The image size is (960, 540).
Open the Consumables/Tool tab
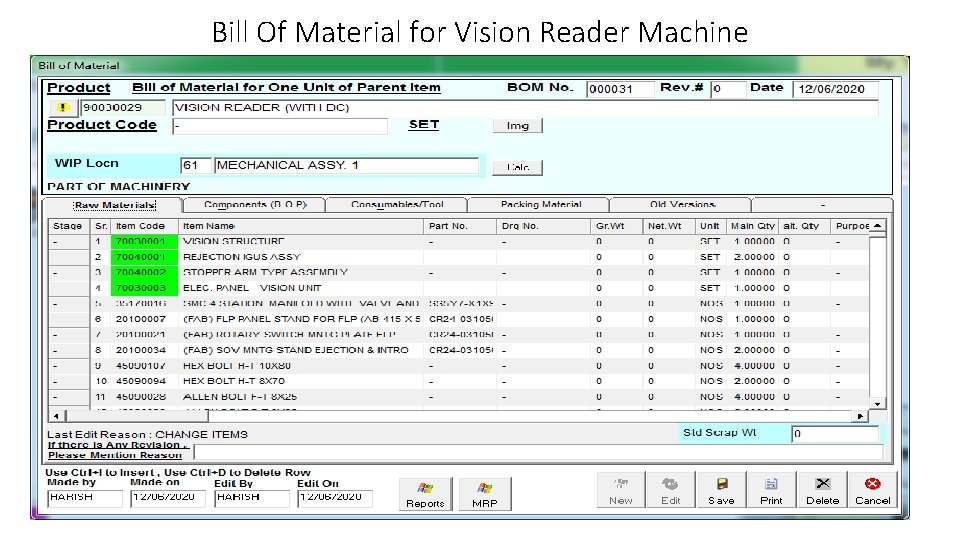pos(397,204)
